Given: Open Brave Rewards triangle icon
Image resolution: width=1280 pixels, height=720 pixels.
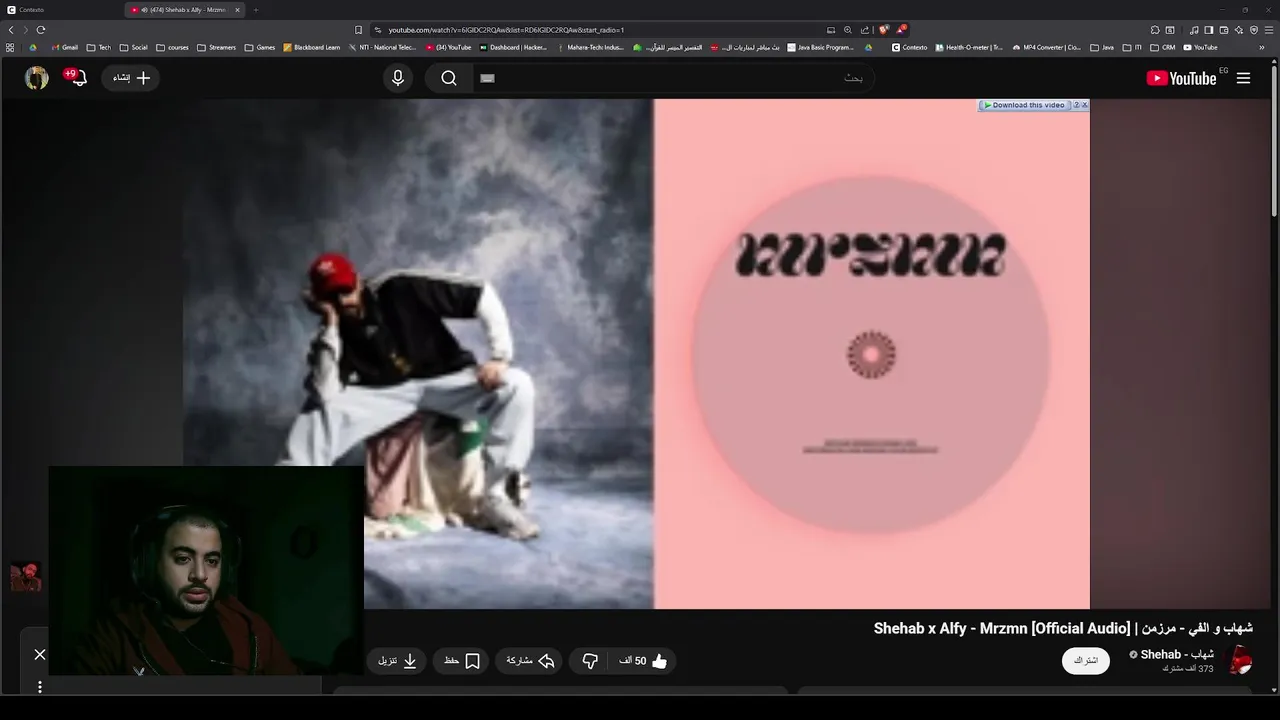Looking at the screenshot, I should (901, 30).
